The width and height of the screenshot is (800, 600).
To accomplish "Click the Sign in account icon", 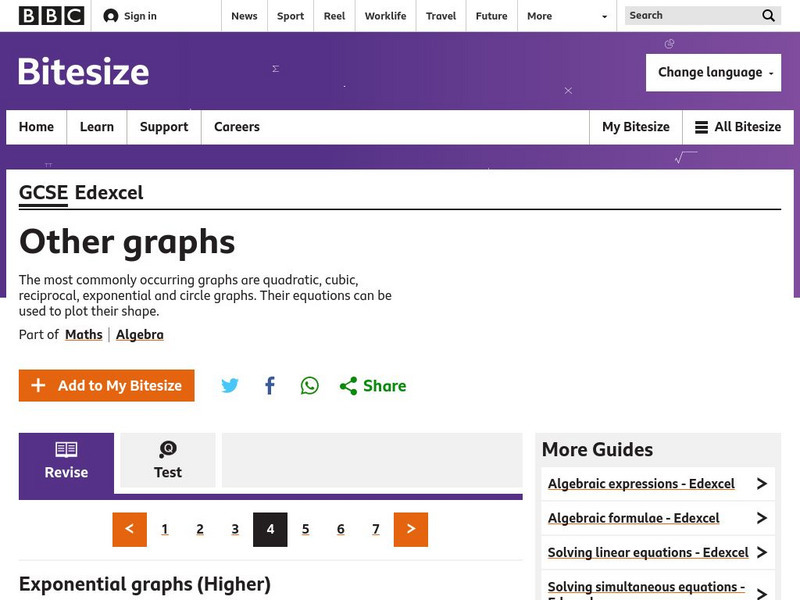I will (x=110, y=16).
